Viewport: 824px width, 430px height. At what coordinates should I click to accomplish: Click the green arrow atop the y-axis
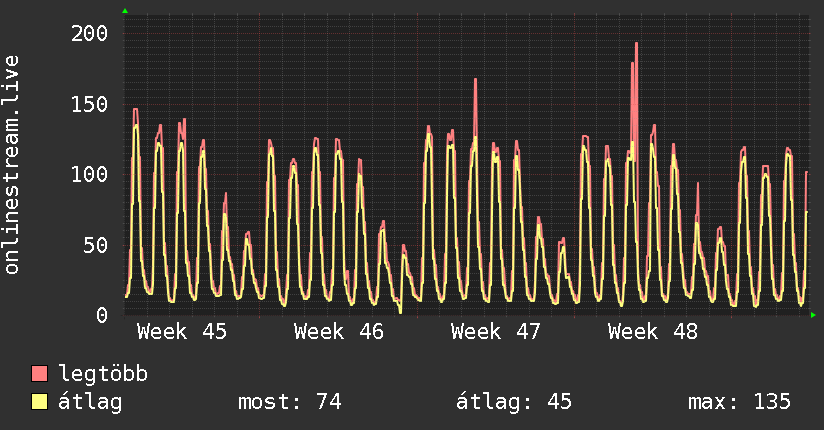click(125, 11)
